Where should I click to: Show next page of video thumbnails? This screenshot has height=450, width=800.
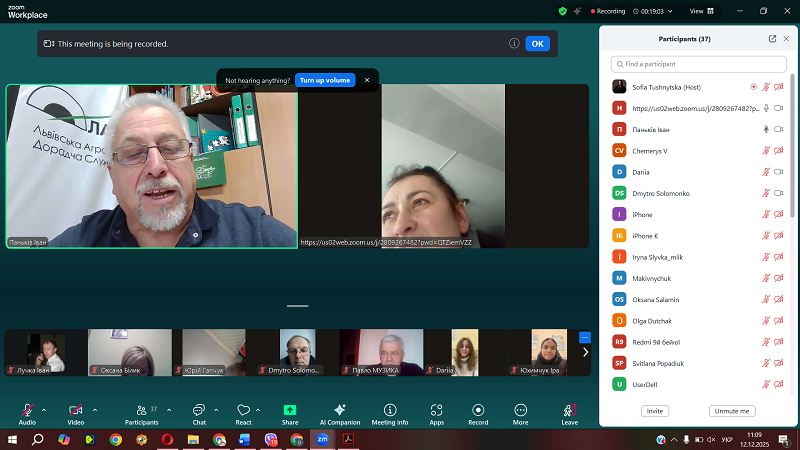point(585,352)
